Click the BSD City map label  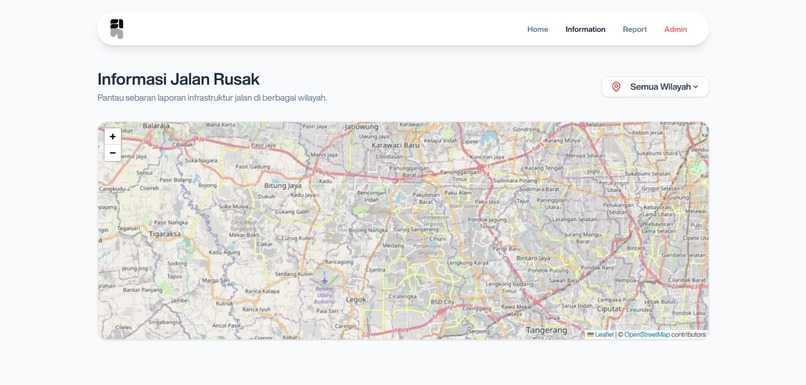[x=443, y=302]
